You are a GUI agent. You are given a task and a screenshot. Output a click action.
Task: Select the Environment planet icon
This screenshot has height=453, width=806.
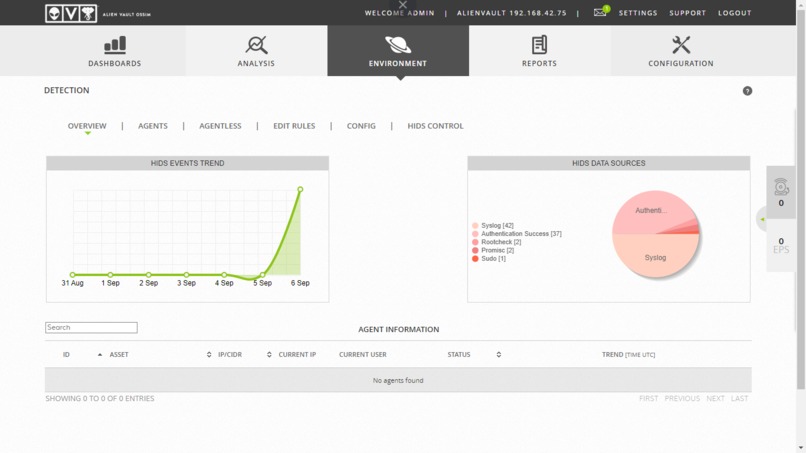(398, 45)
